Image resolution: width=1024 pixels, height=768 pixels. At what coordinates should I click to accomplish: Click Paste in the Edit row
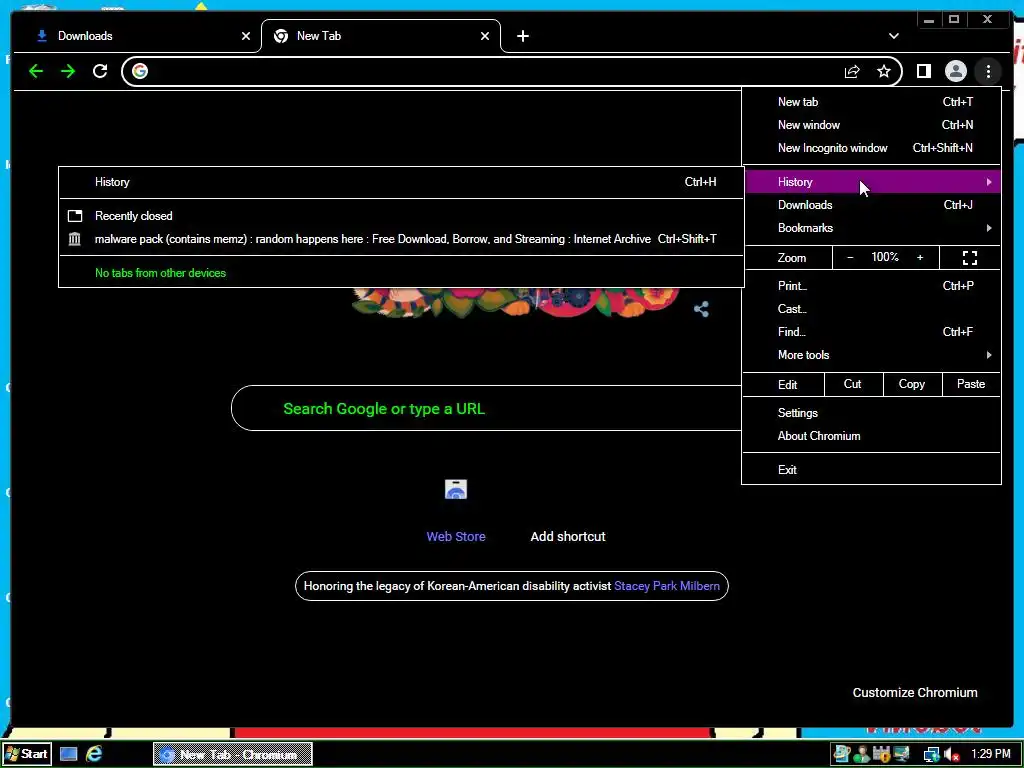(971, 384)
